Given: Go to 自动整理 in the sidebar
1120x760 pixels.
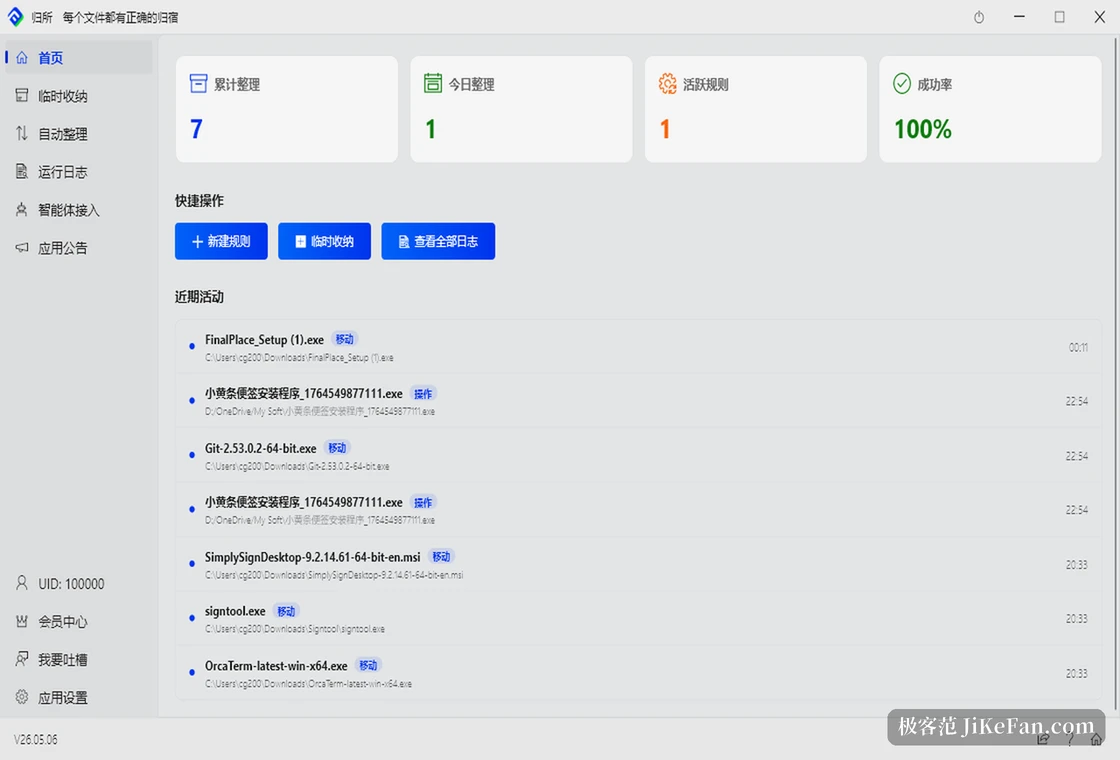Looking at the screenshot, I should point(78,134).
